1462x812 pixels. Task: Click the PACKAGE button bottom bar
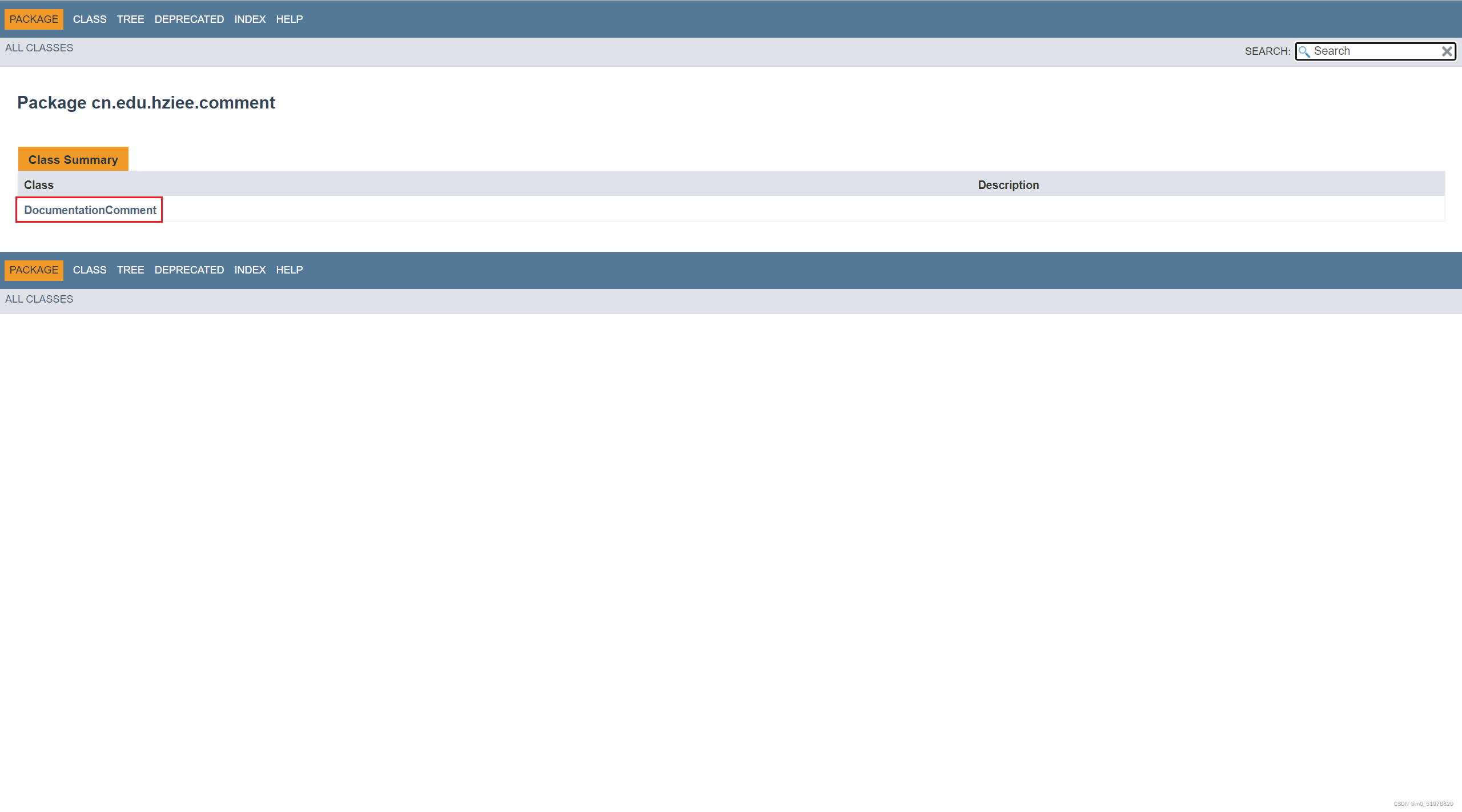34,269
